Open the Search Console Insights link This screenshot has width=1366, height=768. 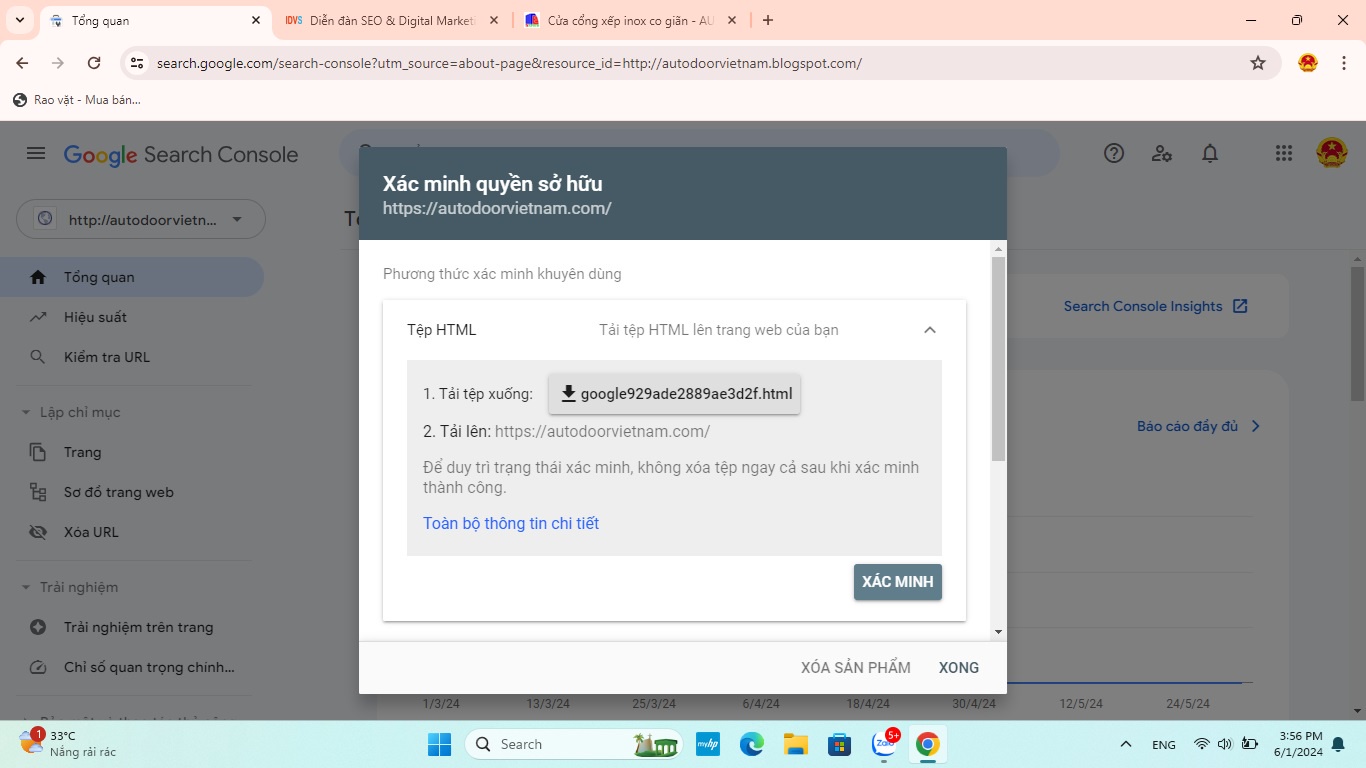coord(1156,306)
